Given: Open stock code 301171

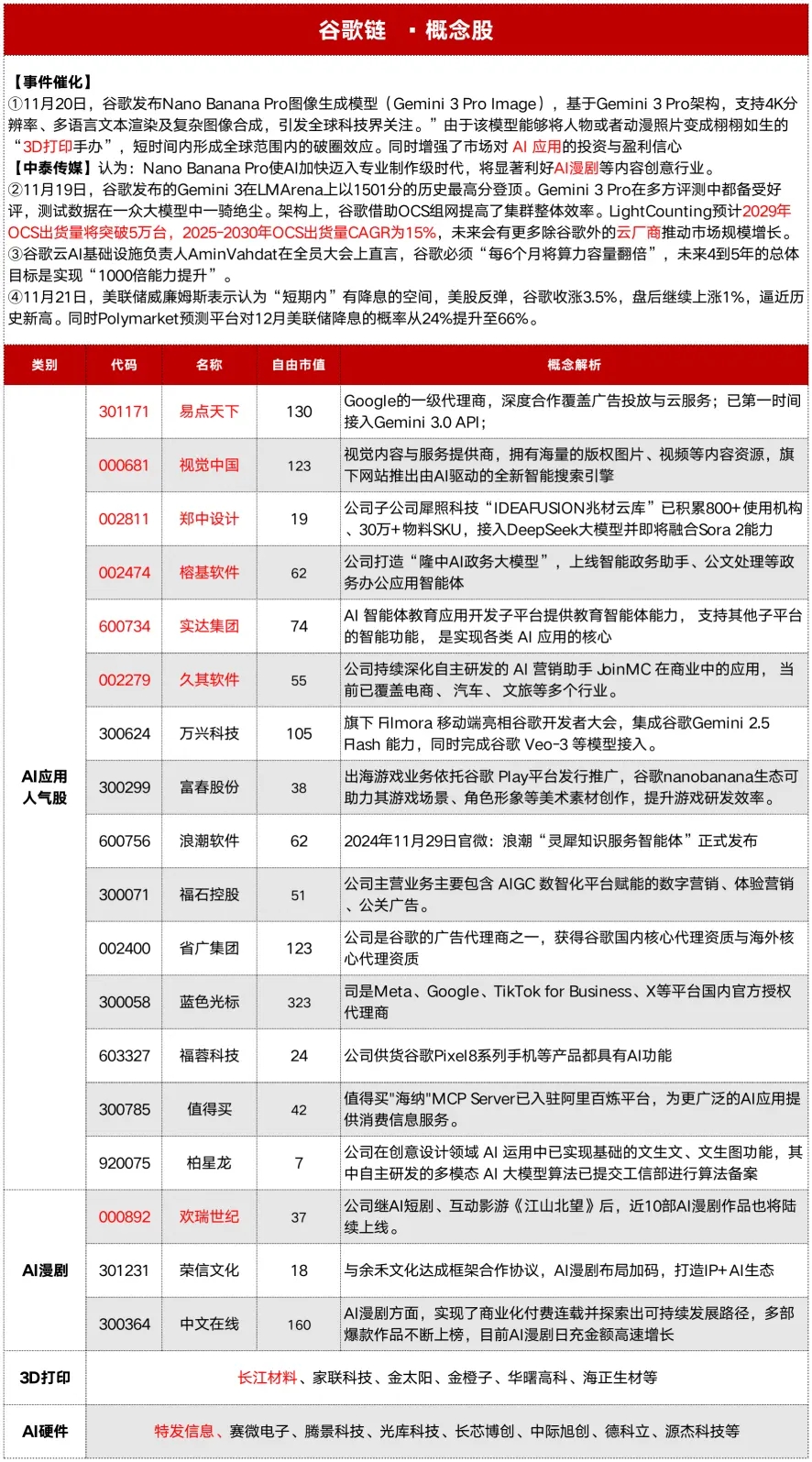Looking at the screenshot, I should tap(124, 412).
